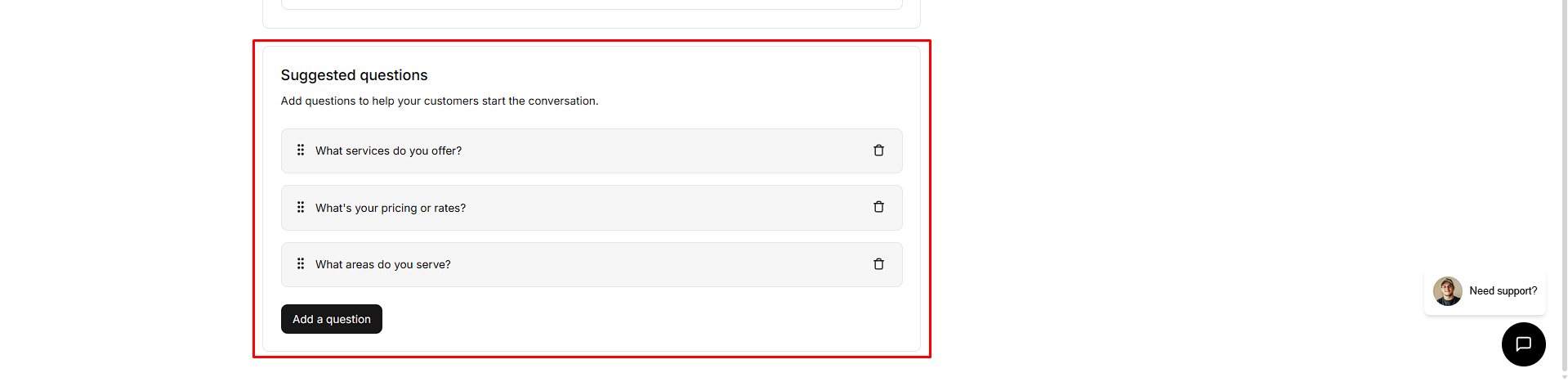1568x382 pixels.
Task: Click the support agent avatar photo
Action: [x=1447, y=291]
